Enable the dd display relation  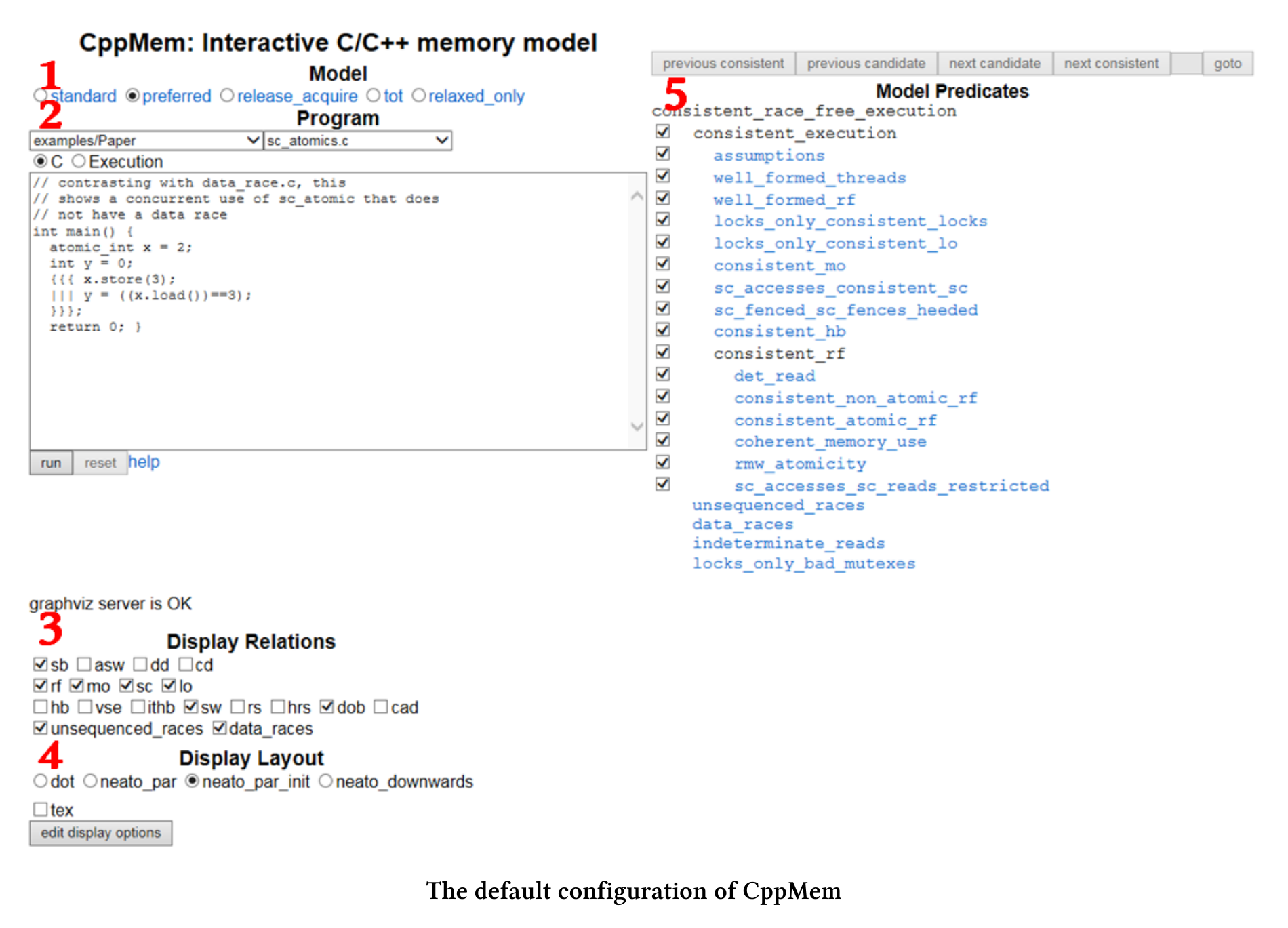tap(140, 664)
